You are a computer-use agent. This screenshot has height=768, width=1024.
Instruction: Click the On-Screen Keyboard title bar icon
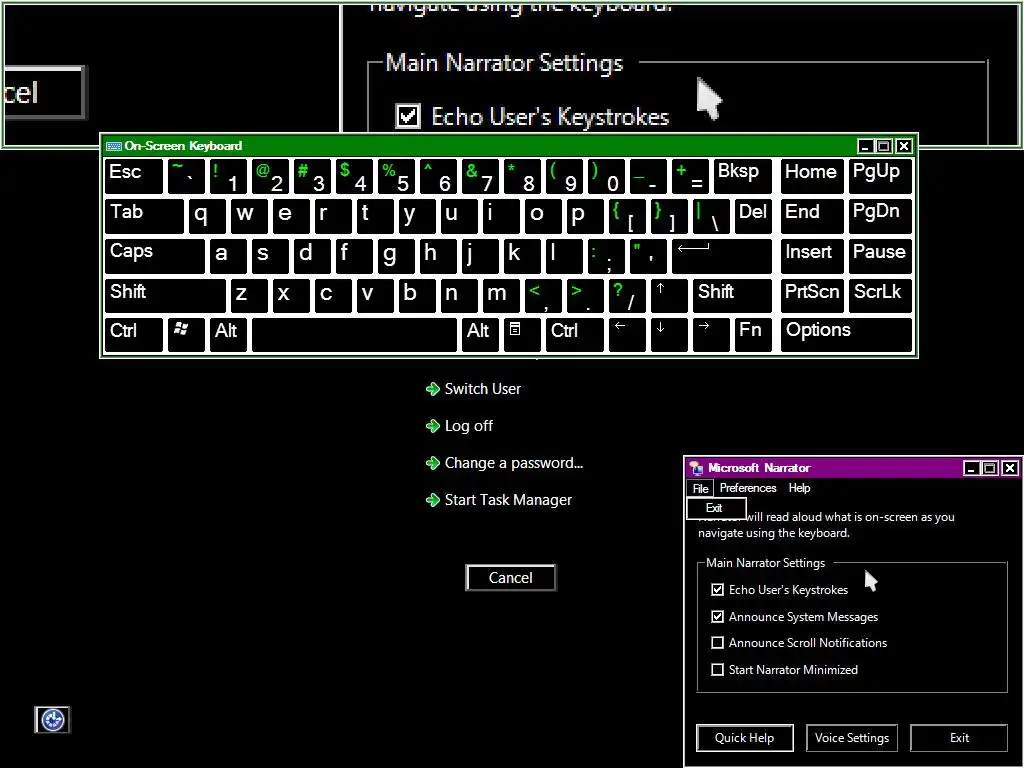114,146
